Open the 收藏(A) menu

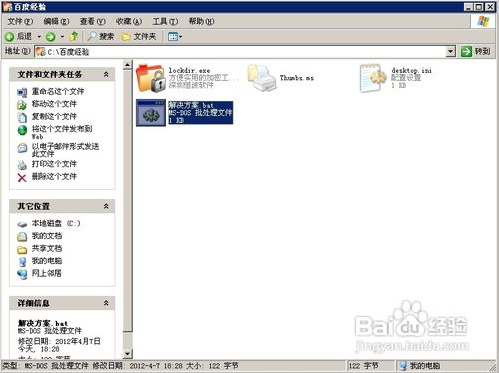[x=129, y=22]
